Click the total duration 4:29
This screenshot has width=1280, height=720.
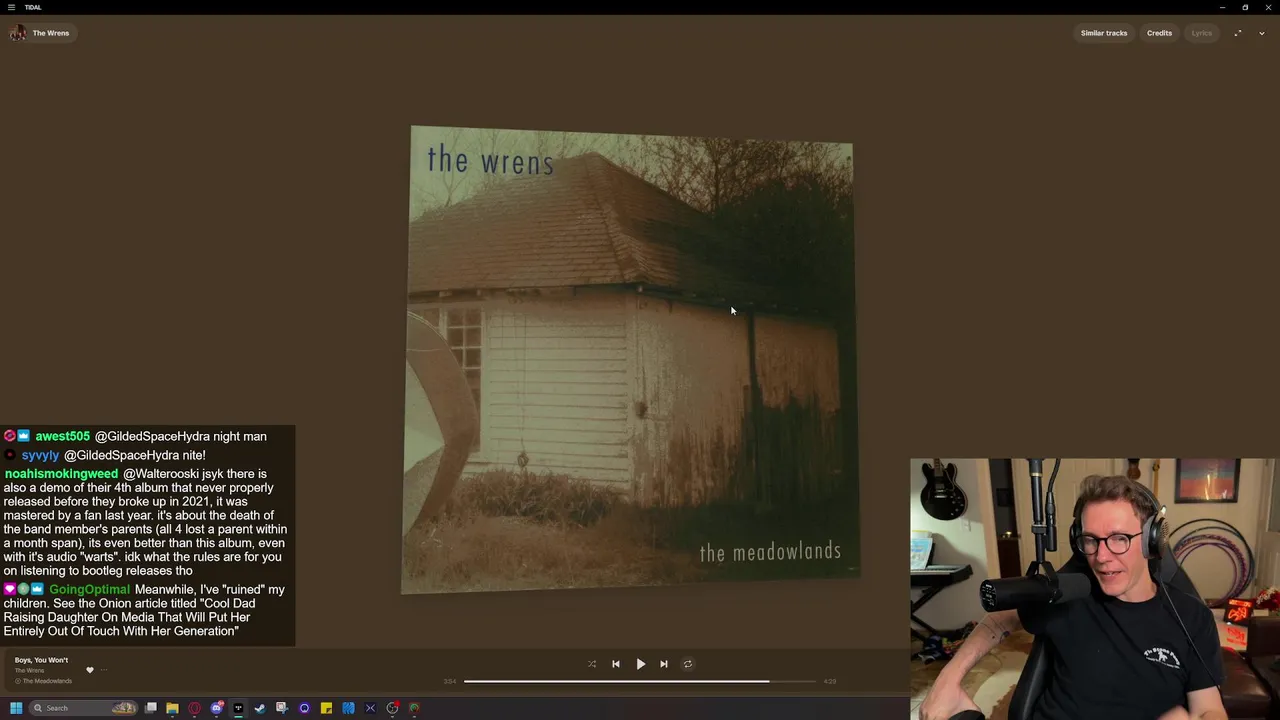829,681
